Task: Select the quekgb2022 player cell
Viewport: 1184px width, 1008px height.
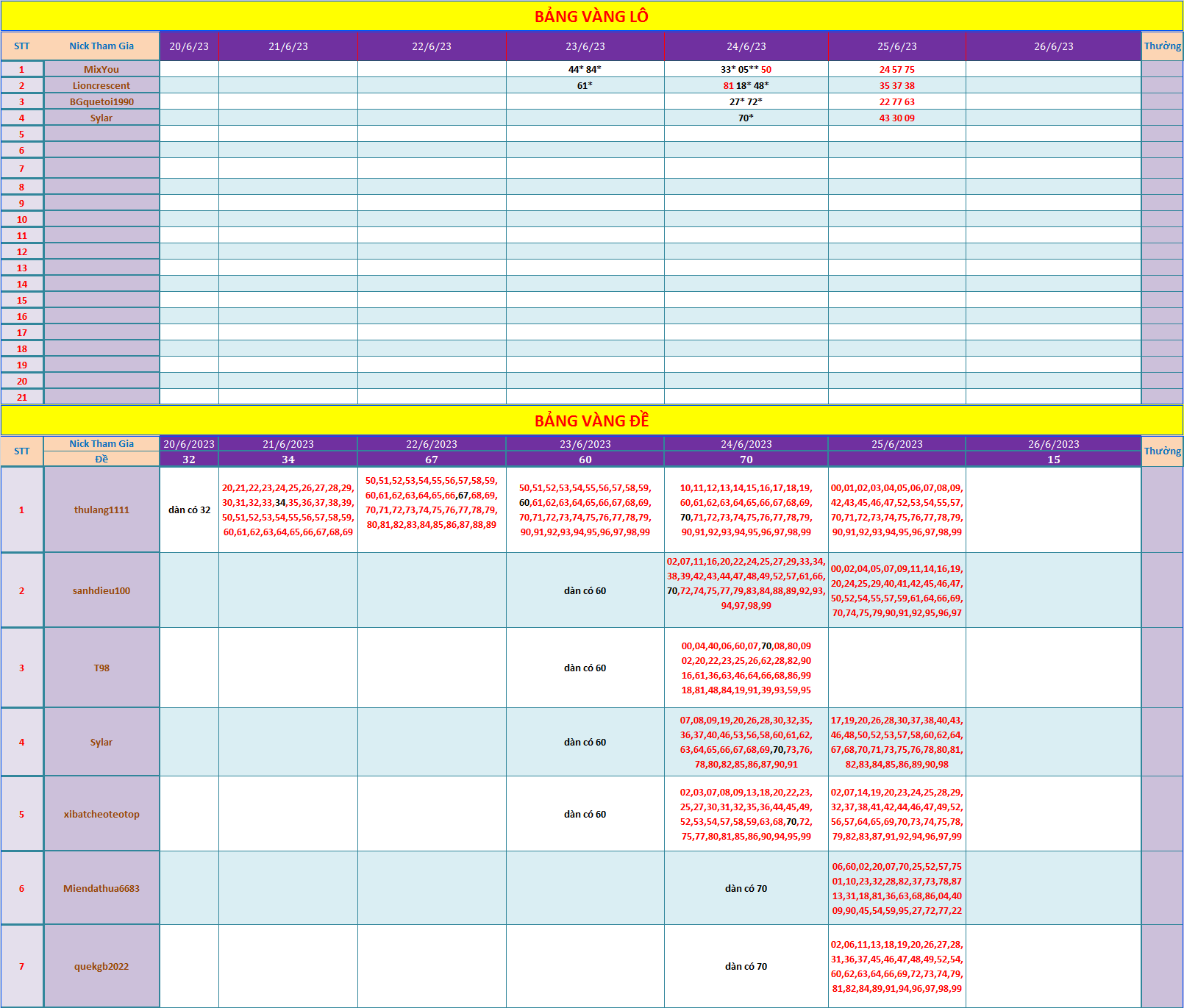Action: [x=101, y=966]
